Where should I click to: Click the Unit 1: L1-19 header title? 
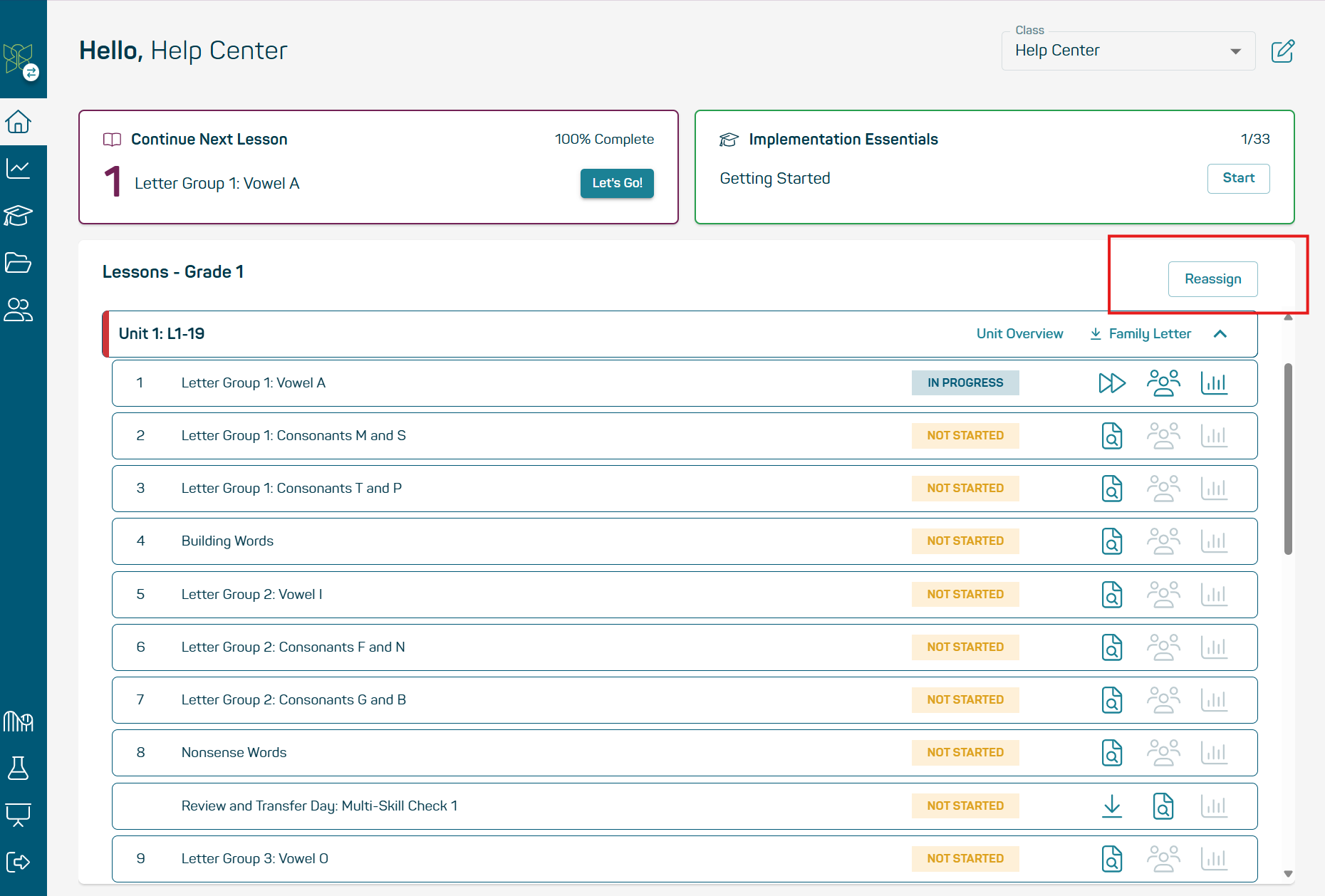[162, 334]
